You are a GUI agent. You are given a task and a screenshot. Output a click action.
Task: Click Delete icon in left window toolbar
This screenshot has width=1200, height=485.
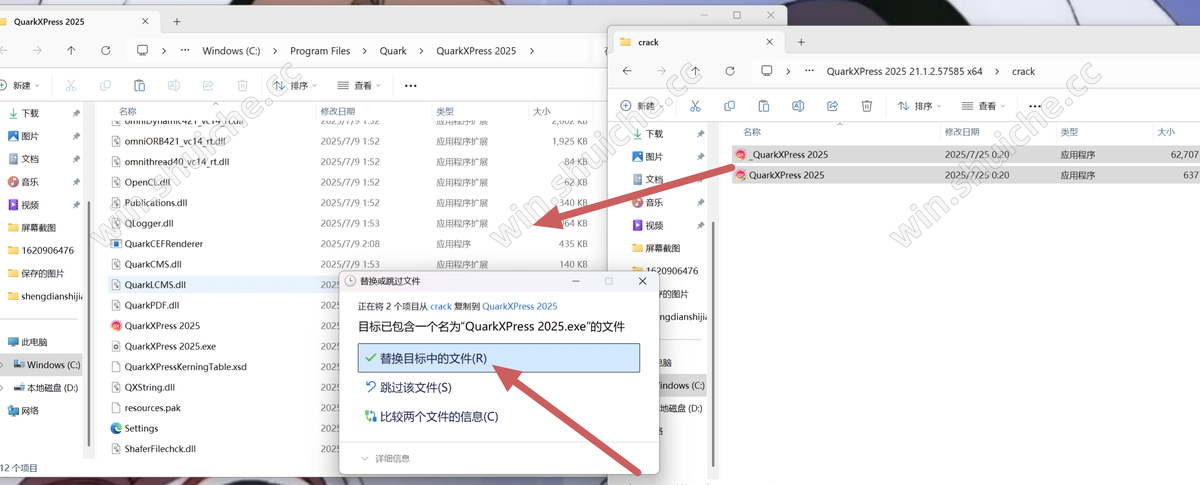[x=242, y=86]
